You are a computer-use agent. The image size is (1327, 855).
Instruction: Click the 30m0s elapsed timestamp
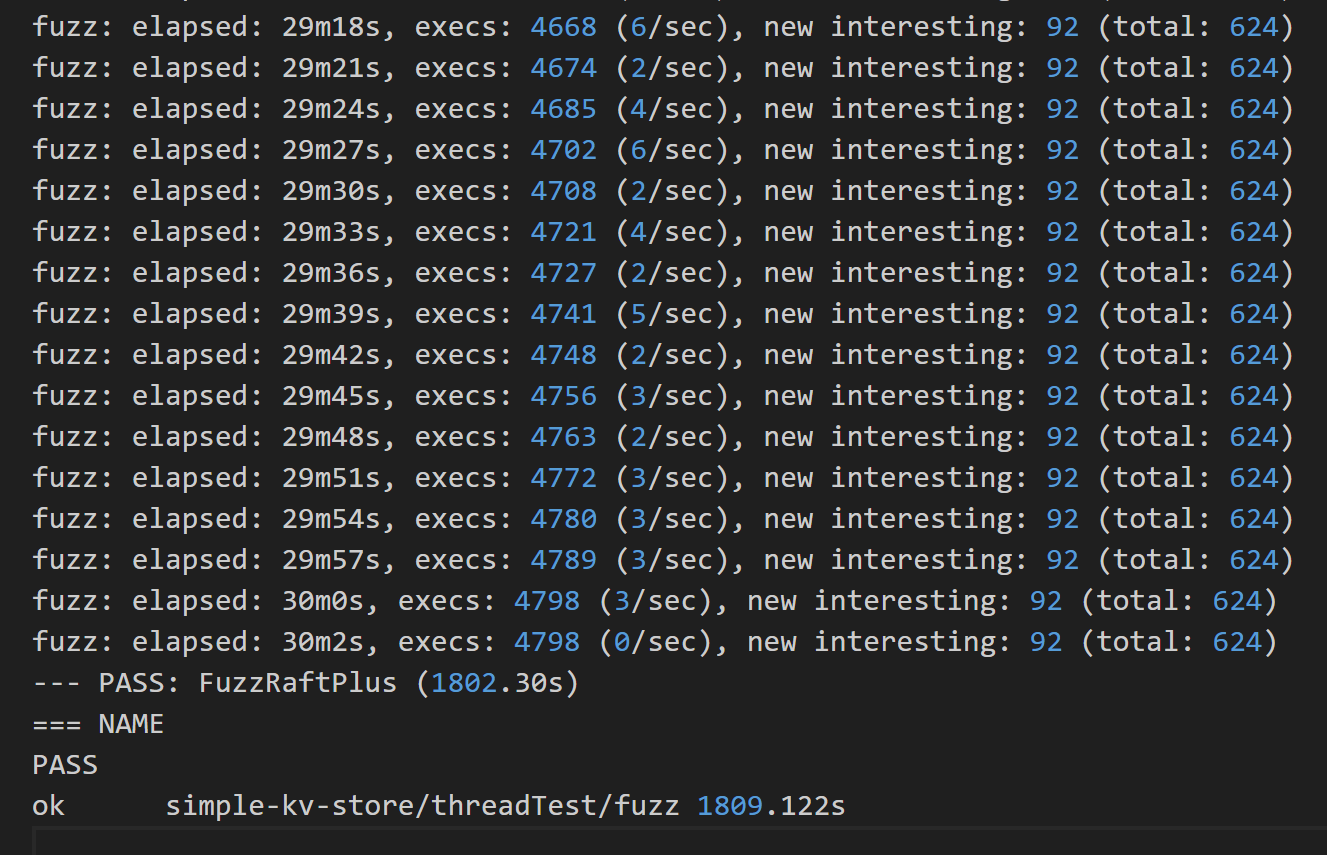[323, 601]
